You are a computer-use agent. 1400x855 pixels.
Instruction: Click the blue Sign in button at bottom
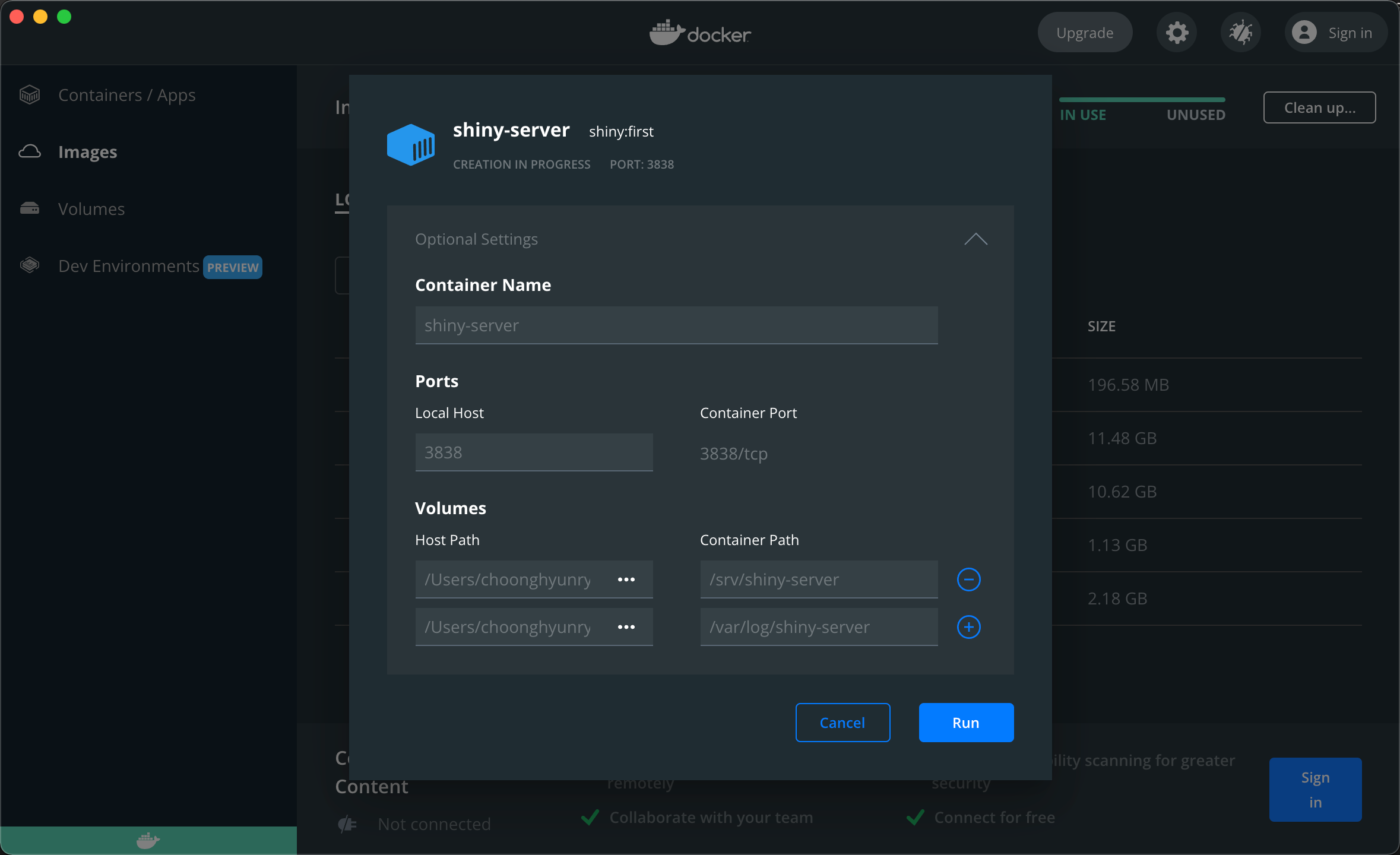pyautogui.click(x=1315, y=790)
